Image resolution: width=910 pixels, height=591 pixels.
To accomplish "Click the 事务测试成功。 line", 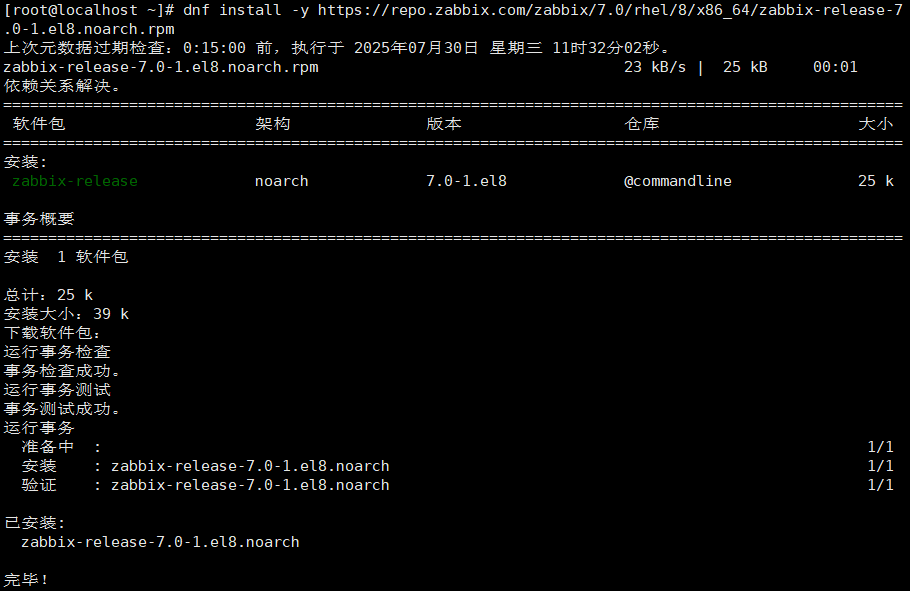I will point(63,409).
